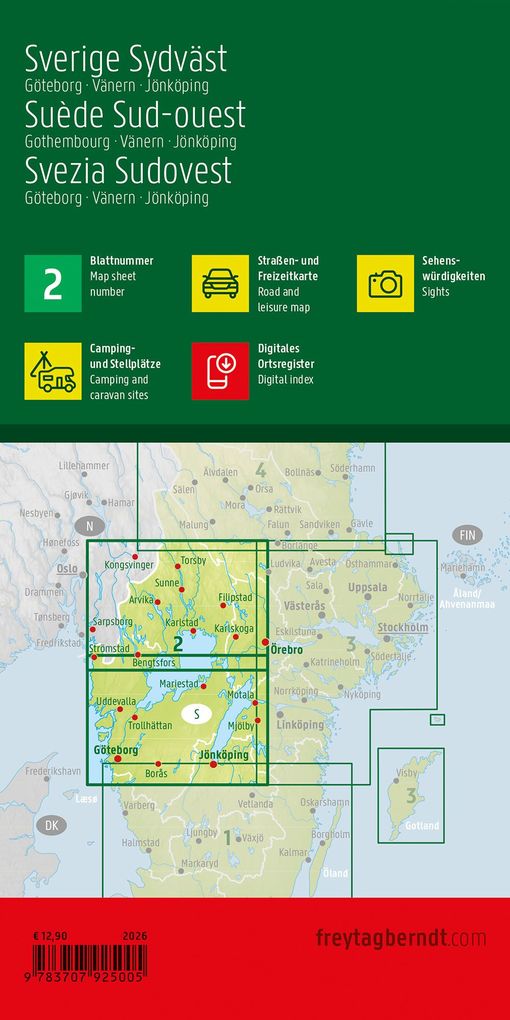Click the price € 12,90
The height and width of the screenshot is (1020, 510).
tap(49, 936)
